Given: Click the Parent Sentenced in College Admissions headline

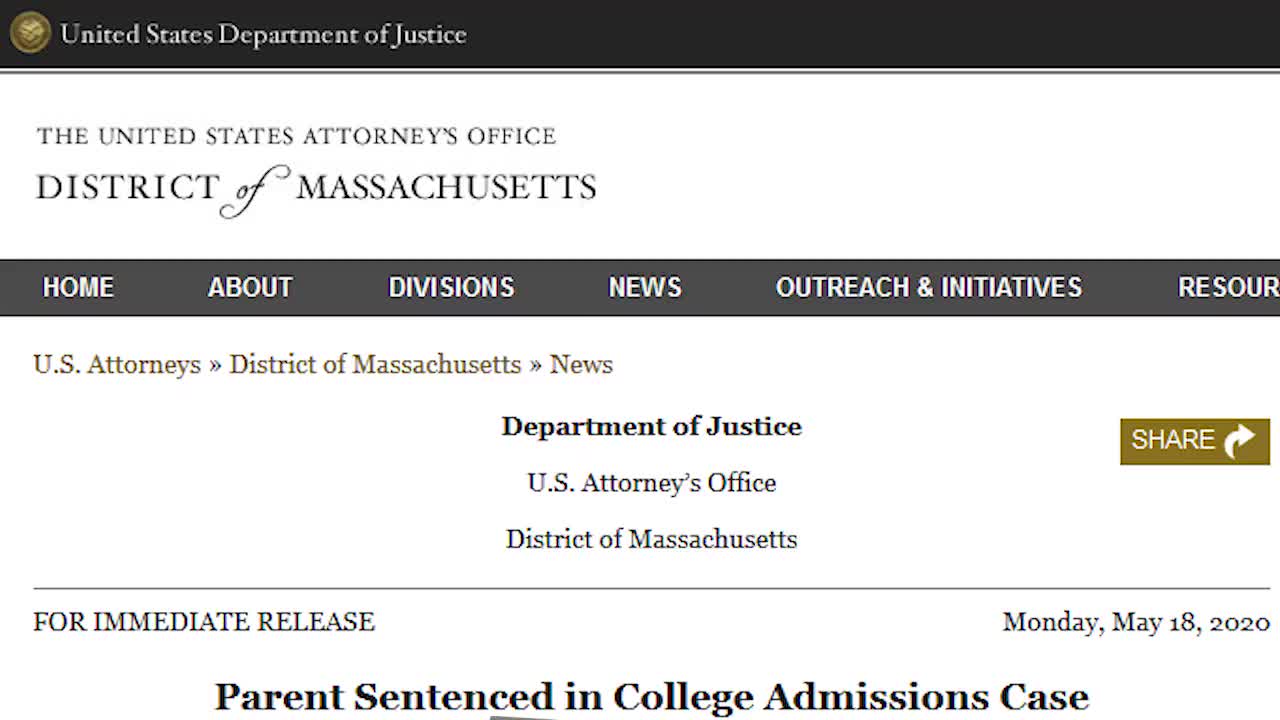Looking at the screenshot, I should point(651,696).
